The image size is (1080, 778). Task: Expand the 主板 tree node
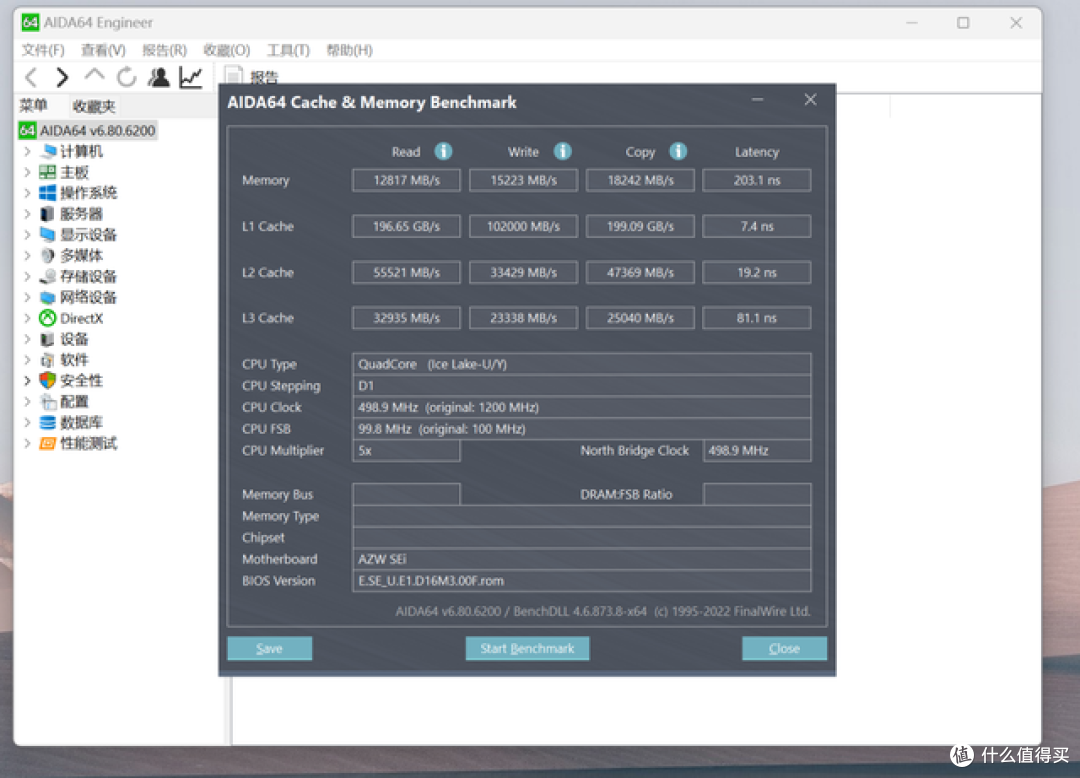(28, 172)
